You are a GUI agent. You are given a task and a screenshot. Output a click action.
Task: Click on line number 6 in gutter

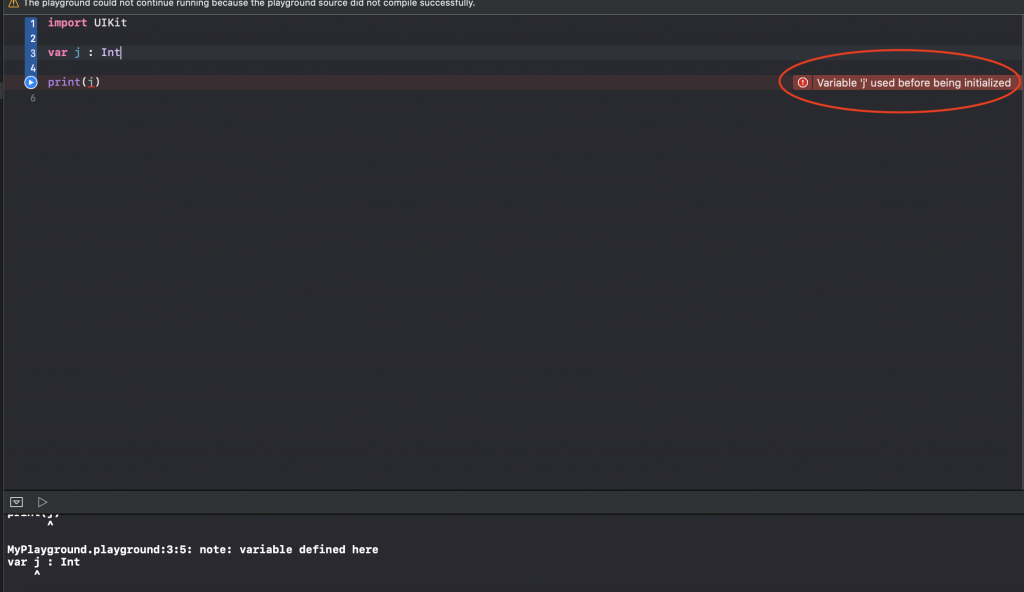point(33,98)
